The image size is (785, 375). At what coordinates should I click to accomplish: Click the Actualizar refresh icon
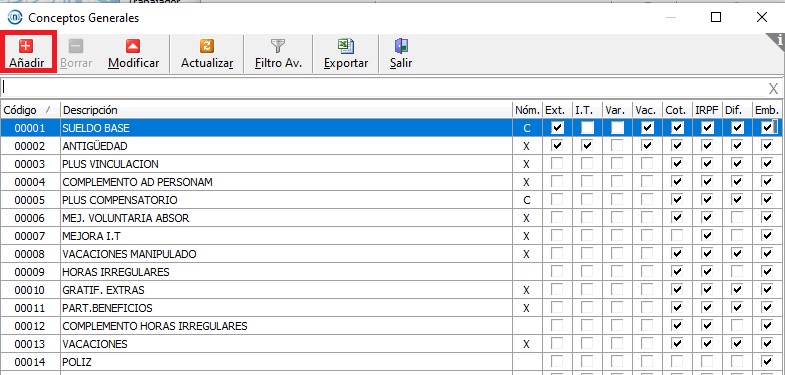[207, 46]
